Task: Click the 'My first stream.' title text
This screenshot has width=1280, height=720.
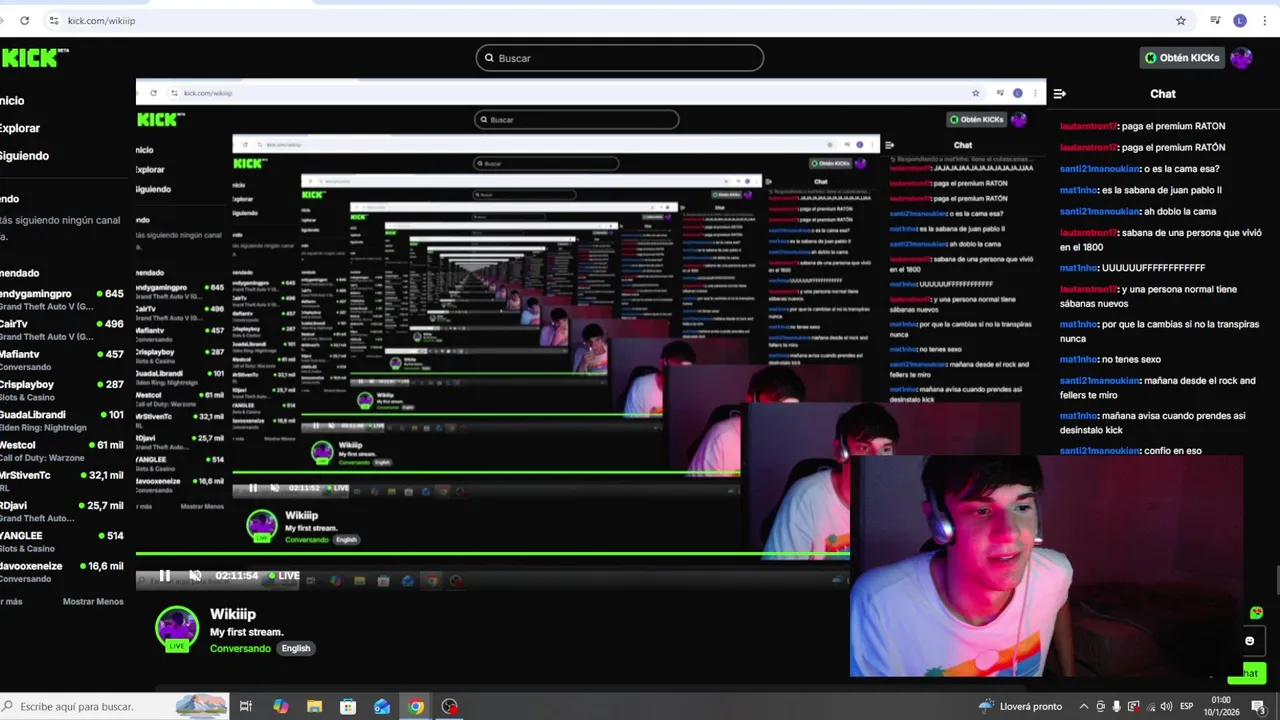Action: point(247,632)
